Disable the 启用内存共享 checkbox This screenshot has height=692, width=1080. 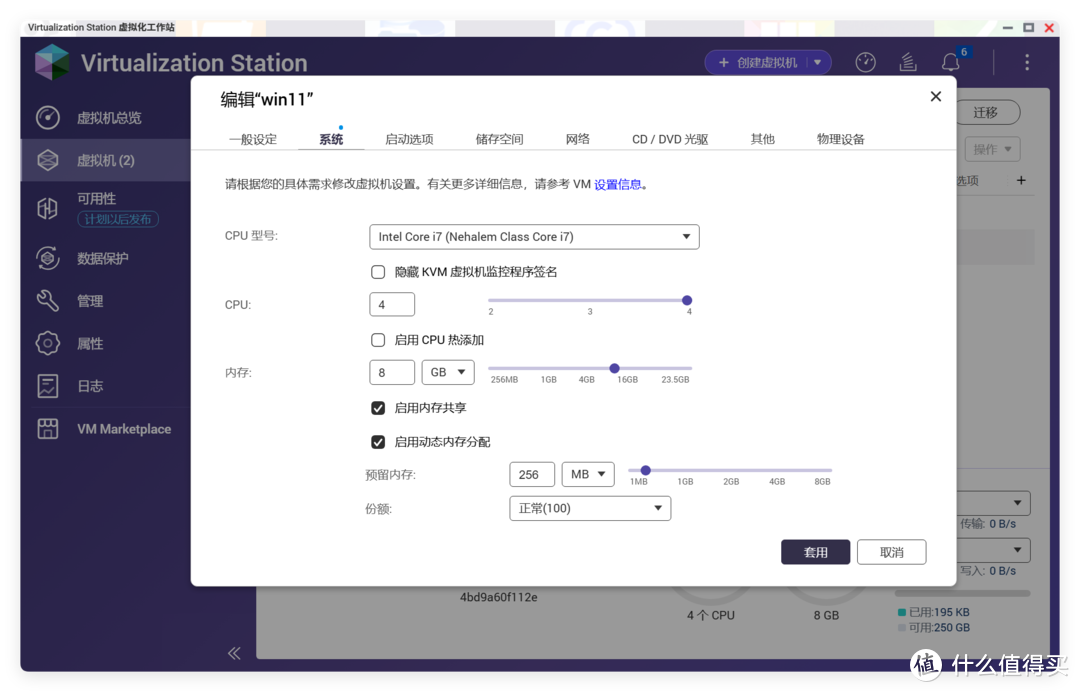pos(378,408)
